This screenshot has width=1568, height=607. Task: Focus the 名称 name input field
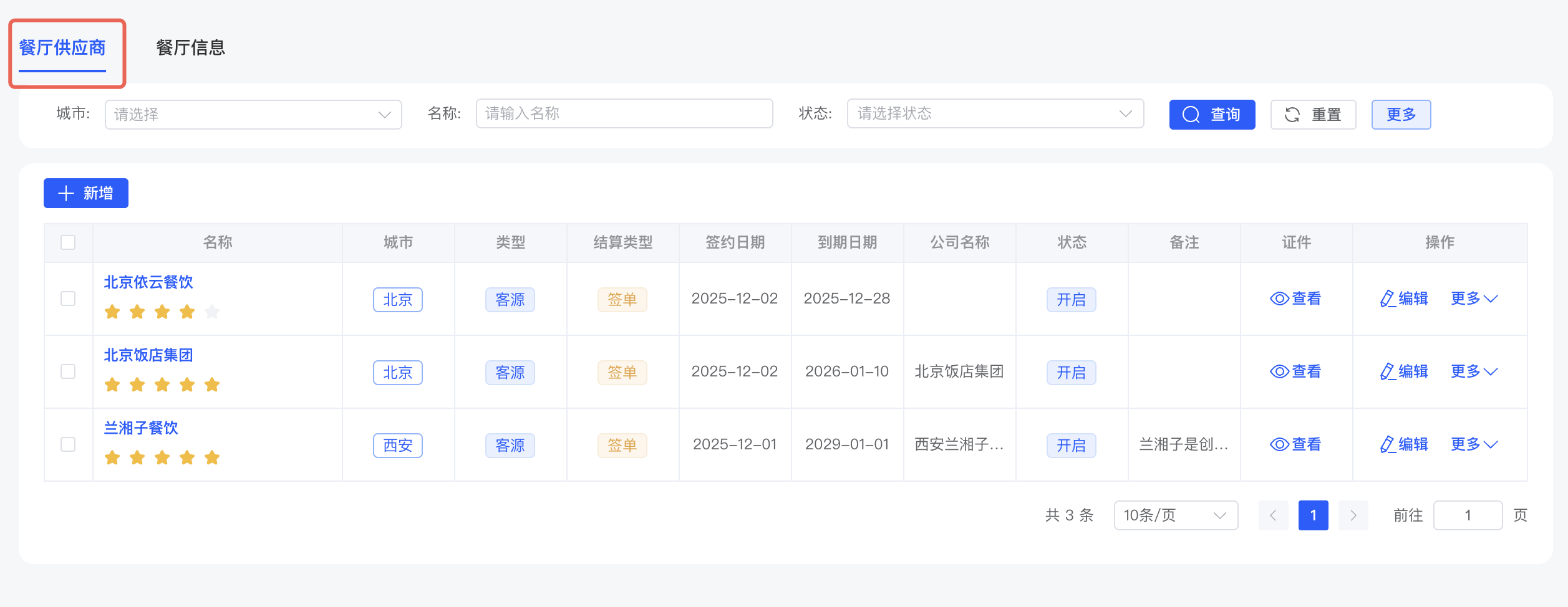pos(624,113)
